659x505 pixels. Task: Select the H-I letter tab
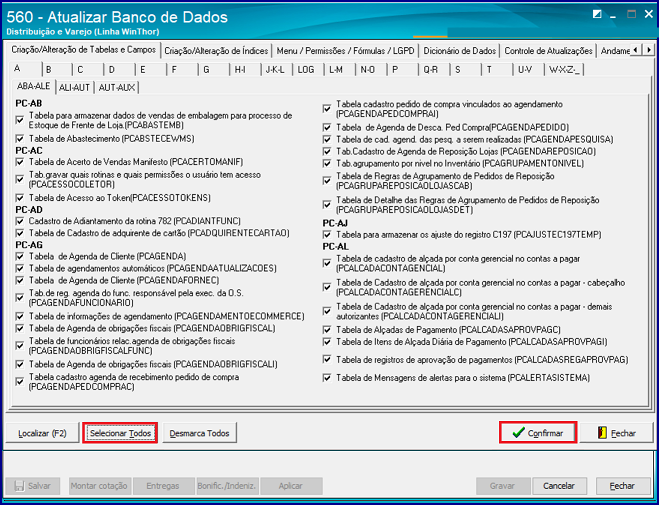tap(245, 70)
